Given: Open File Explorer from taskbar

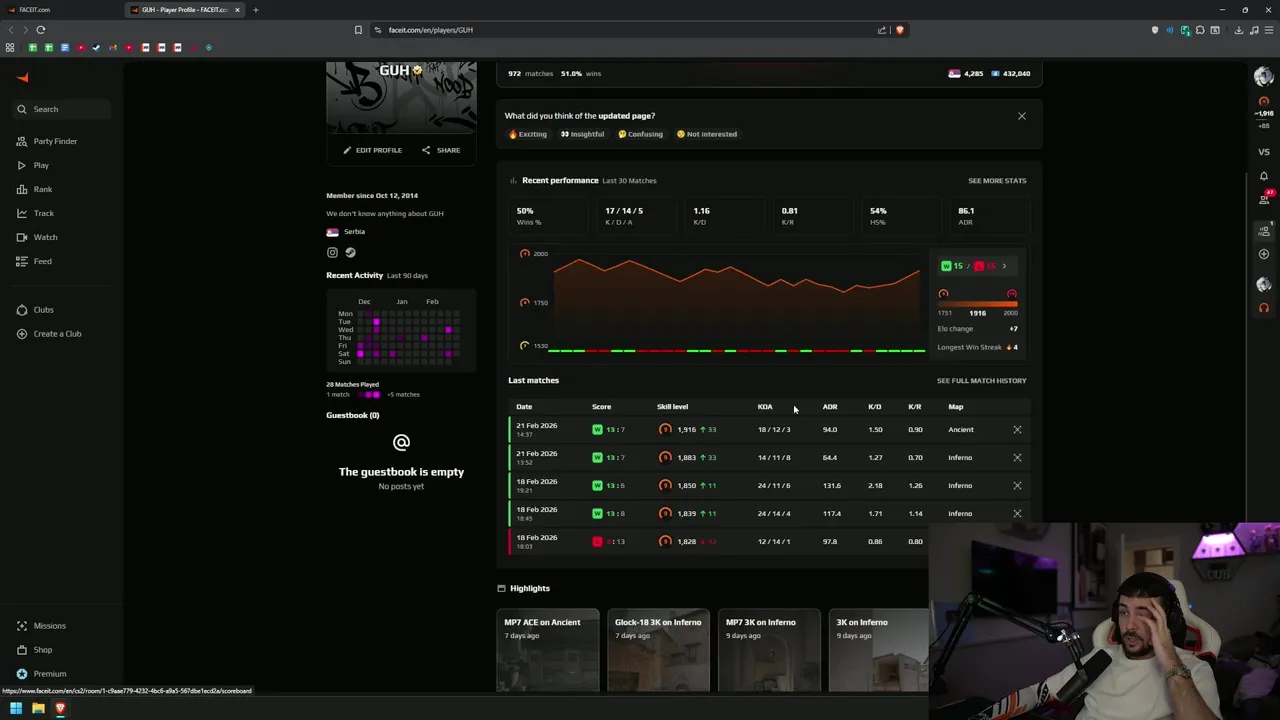Looking at the screenshot, I should coord(38,708).
